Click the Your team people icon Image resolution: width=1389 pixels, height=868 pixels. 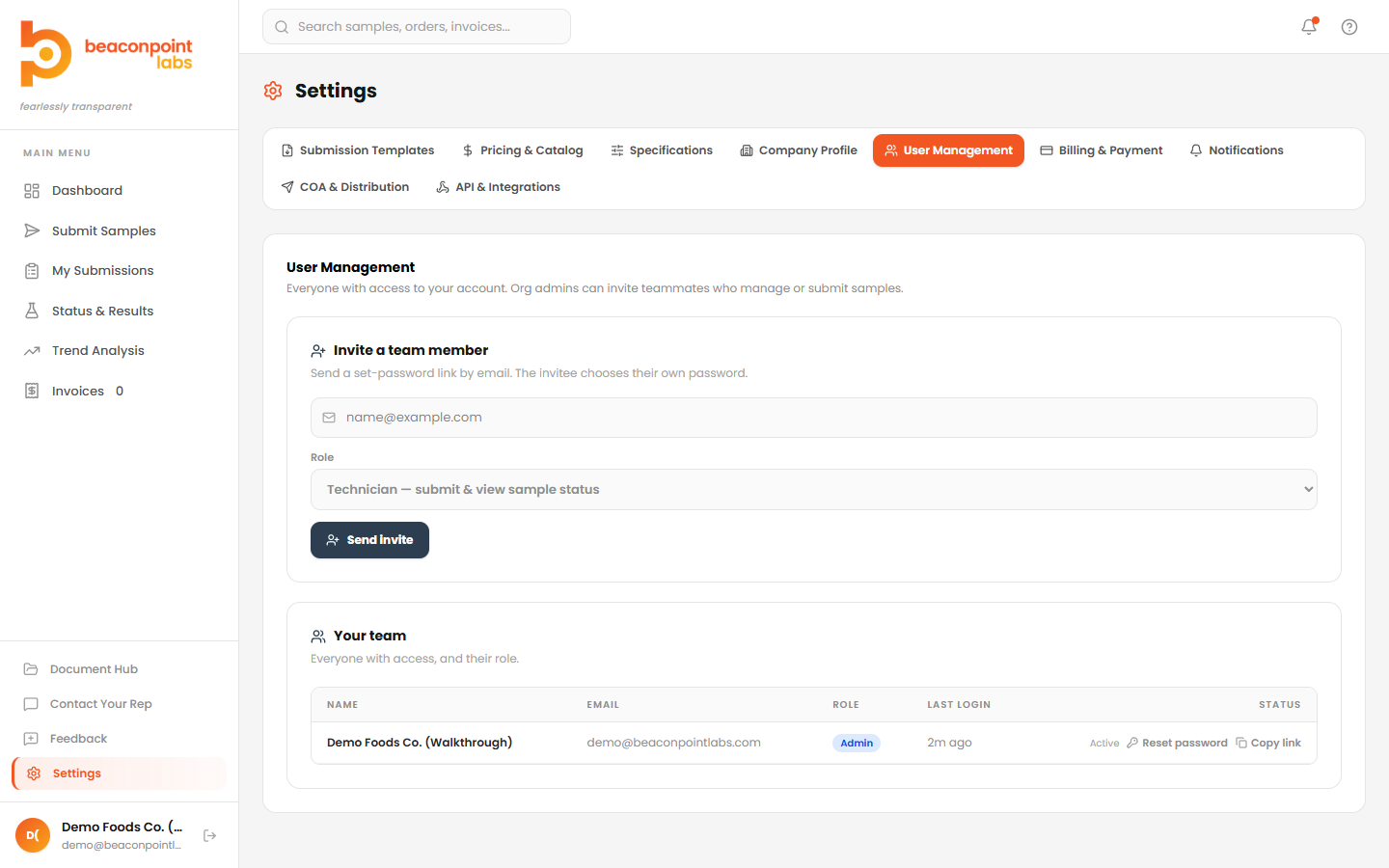[318, 637]
